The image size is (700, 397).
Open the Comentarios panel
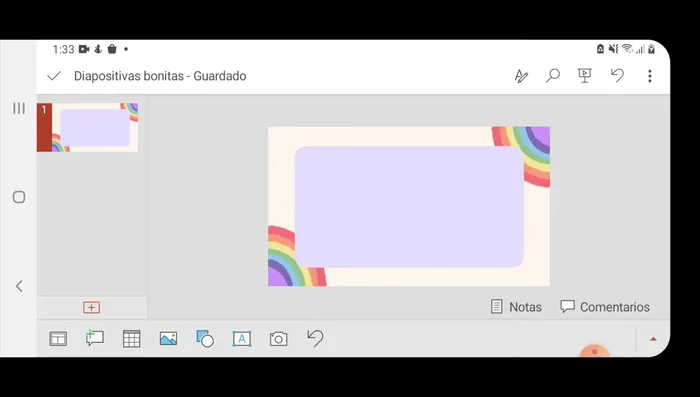coord(605,307)
